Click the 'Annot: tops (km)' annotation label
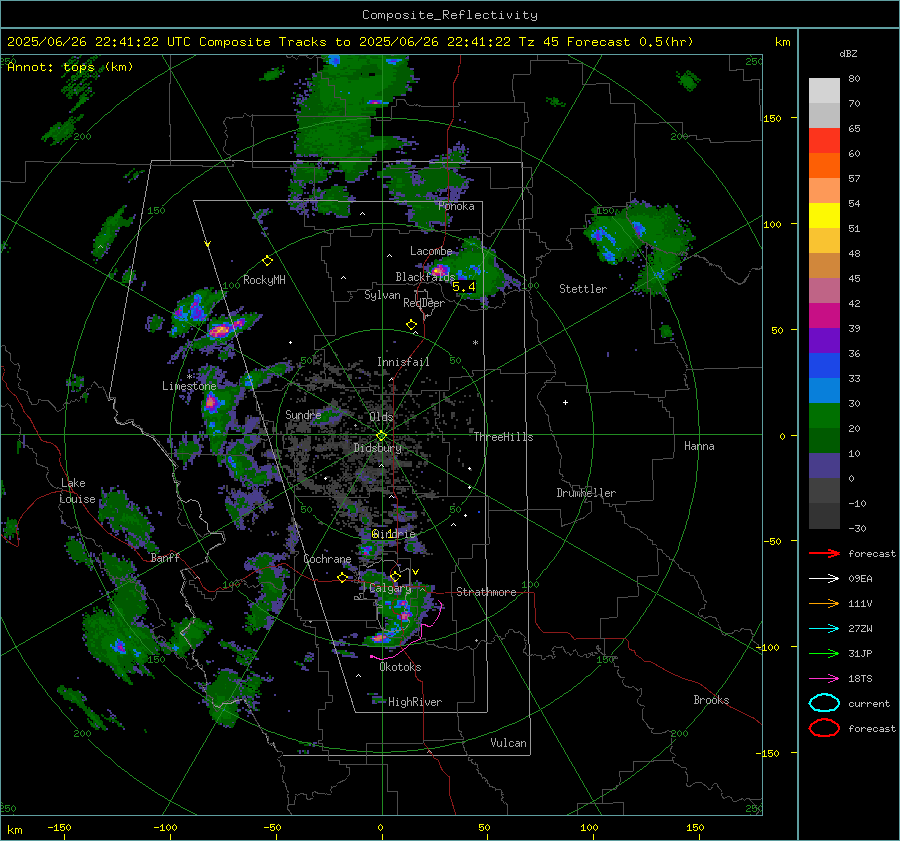The width and height of the screenshot is (900, 841). (x=70, y=67)
